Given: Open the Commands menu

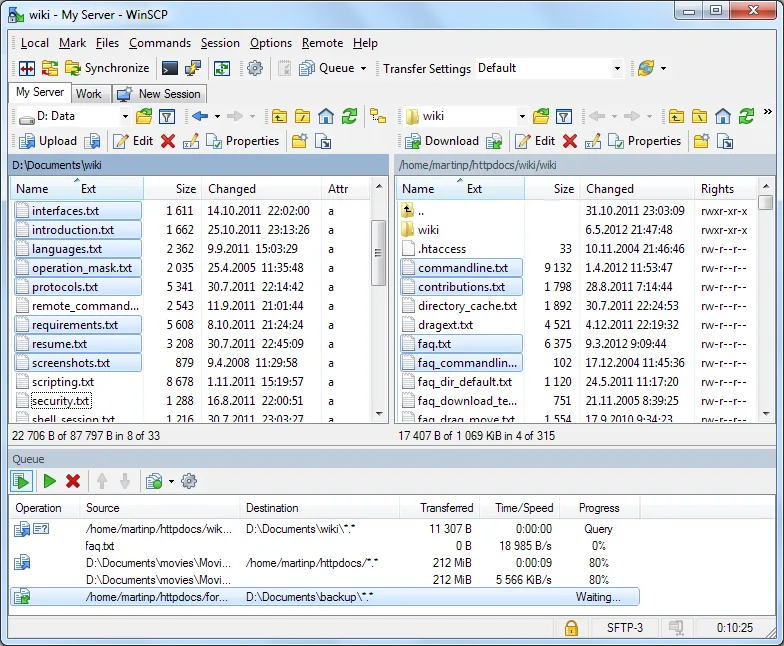Looking at the screenshot, I should [x=160, y=44].
